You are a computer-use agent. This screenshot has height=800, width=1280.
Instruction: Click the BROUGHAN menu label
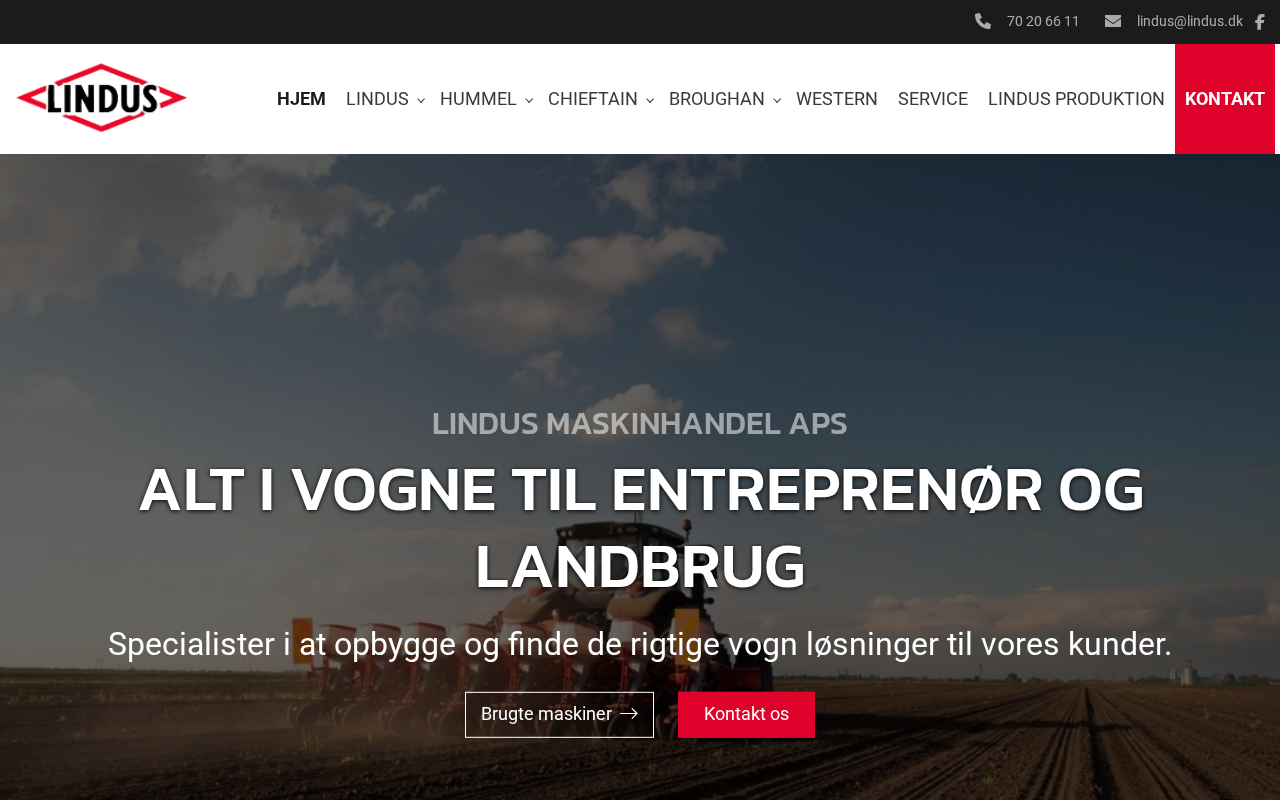coord(717,99)
